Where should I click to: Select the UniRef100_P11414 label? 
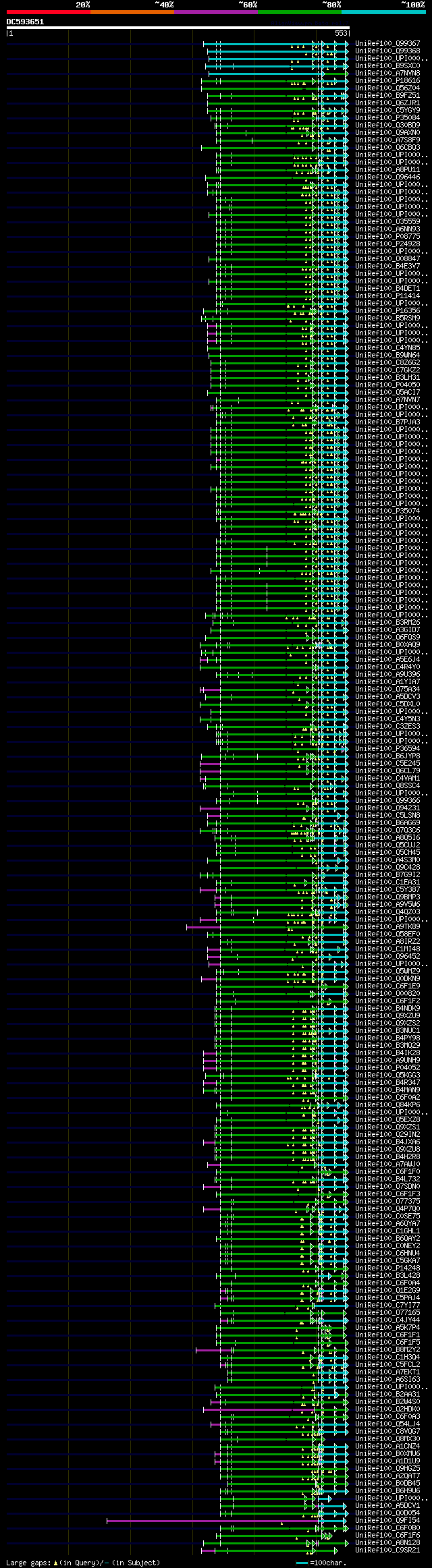point(387,296)
